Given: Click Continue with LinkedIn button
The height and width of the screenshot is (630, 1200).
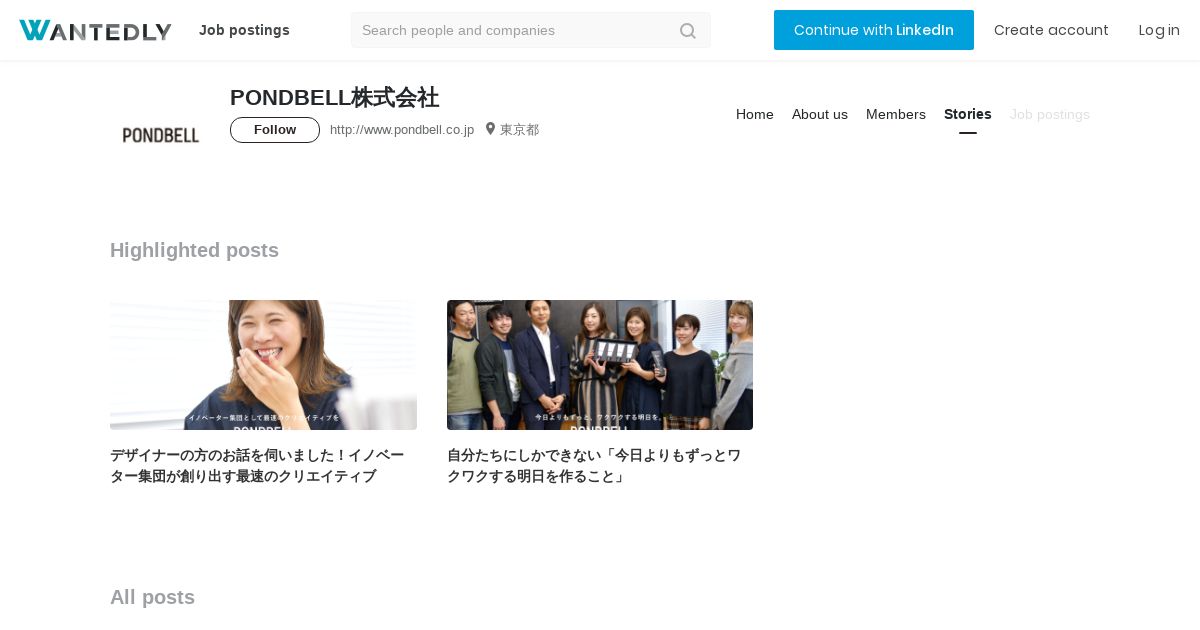Looking at the screenshot, I should (874, 30).
